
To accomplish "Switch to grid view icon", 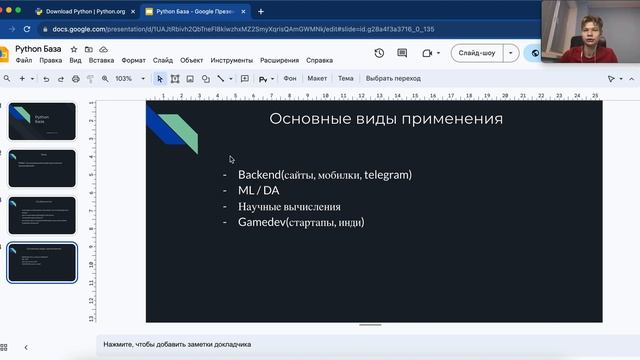I will coord(4,347).
